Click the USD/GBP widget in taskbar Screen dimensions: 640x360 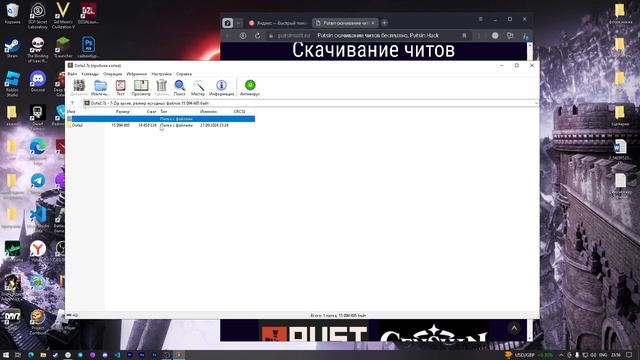(529, 355)
